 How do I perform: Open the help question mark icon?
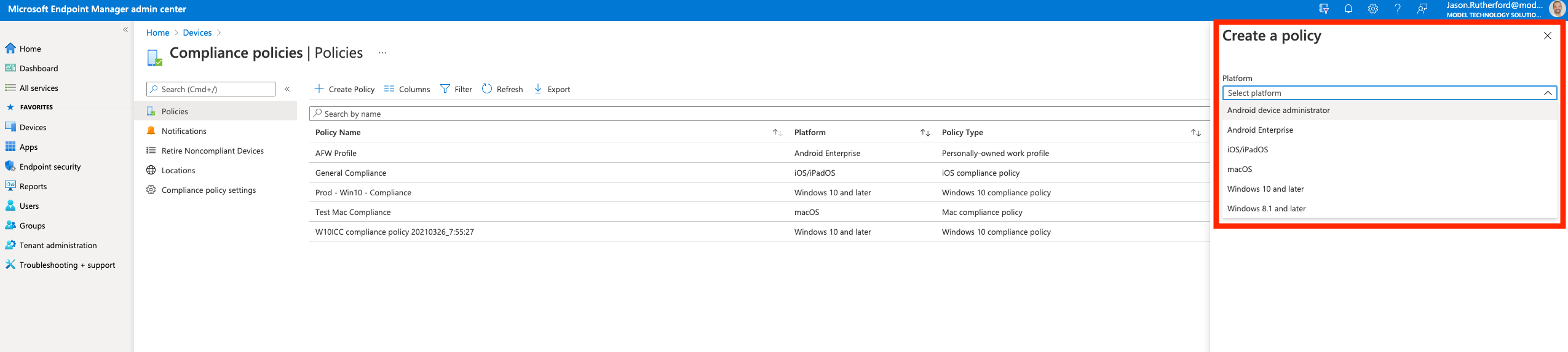coord(1398,9)
